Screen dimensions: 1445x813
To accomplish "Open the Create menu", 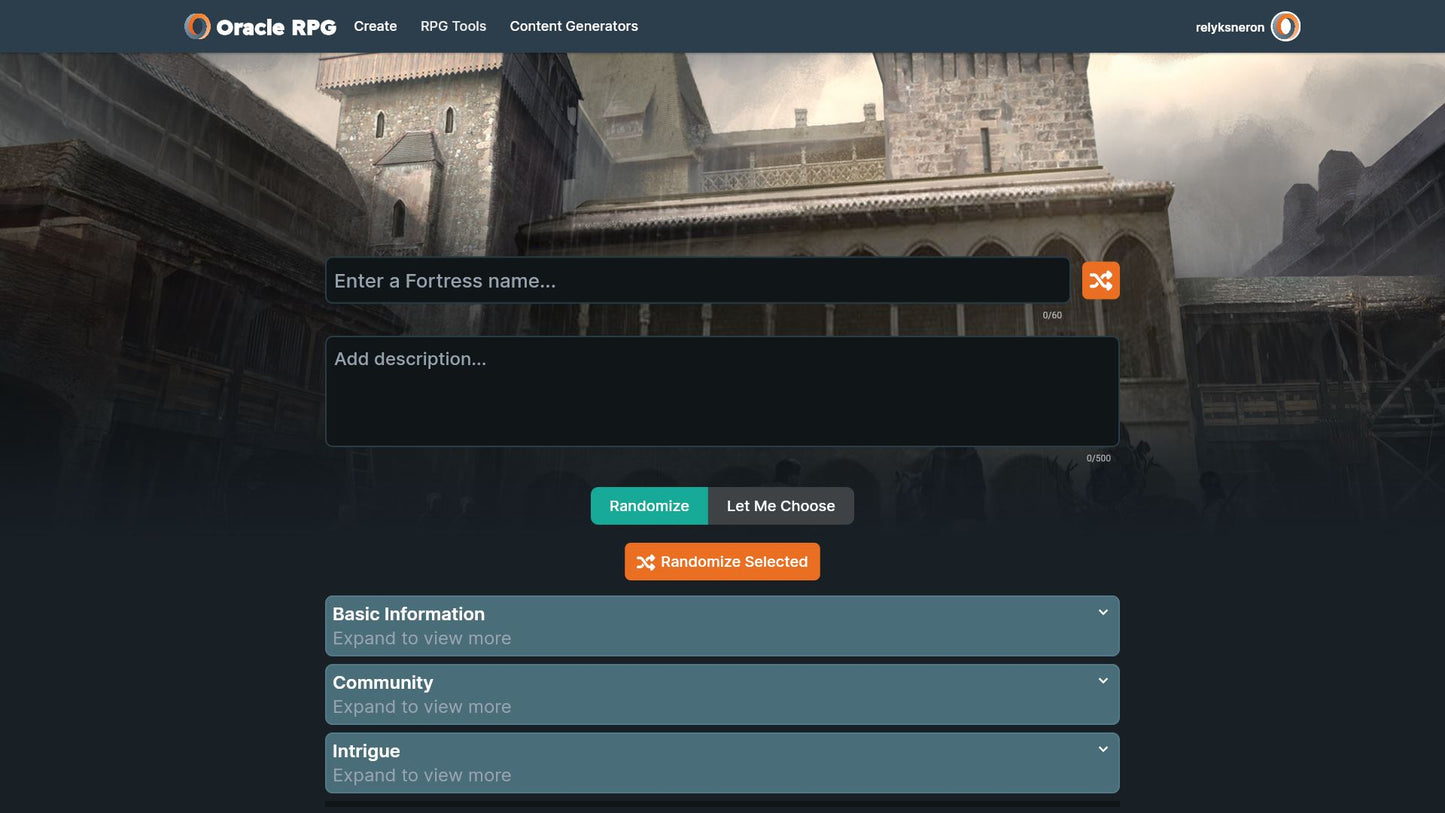I will click(375, 26).
